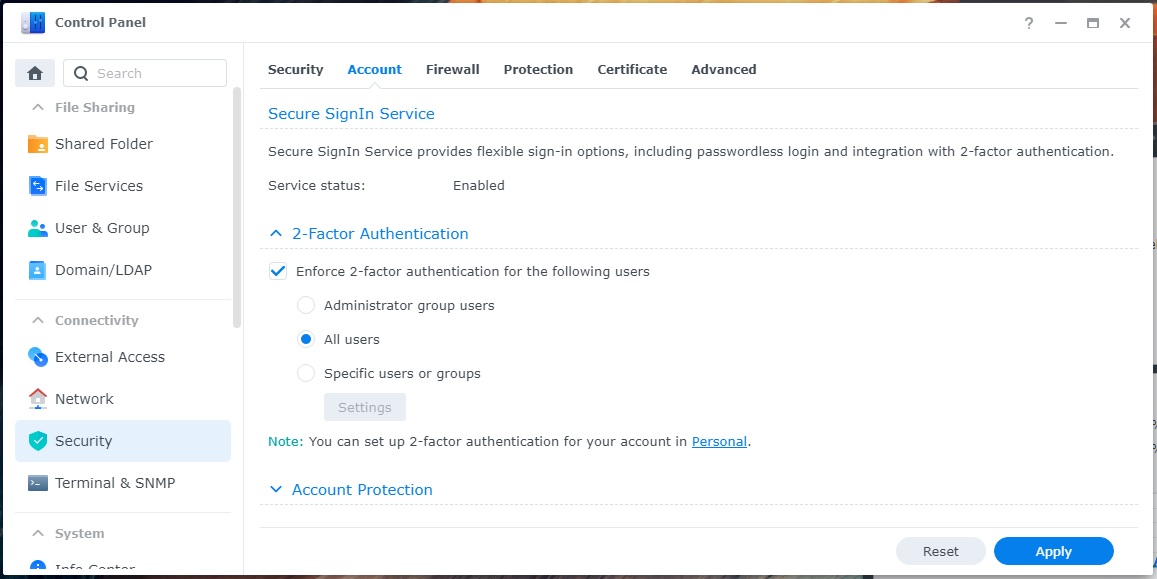Switch to the Protection tab

click(538, 69)
